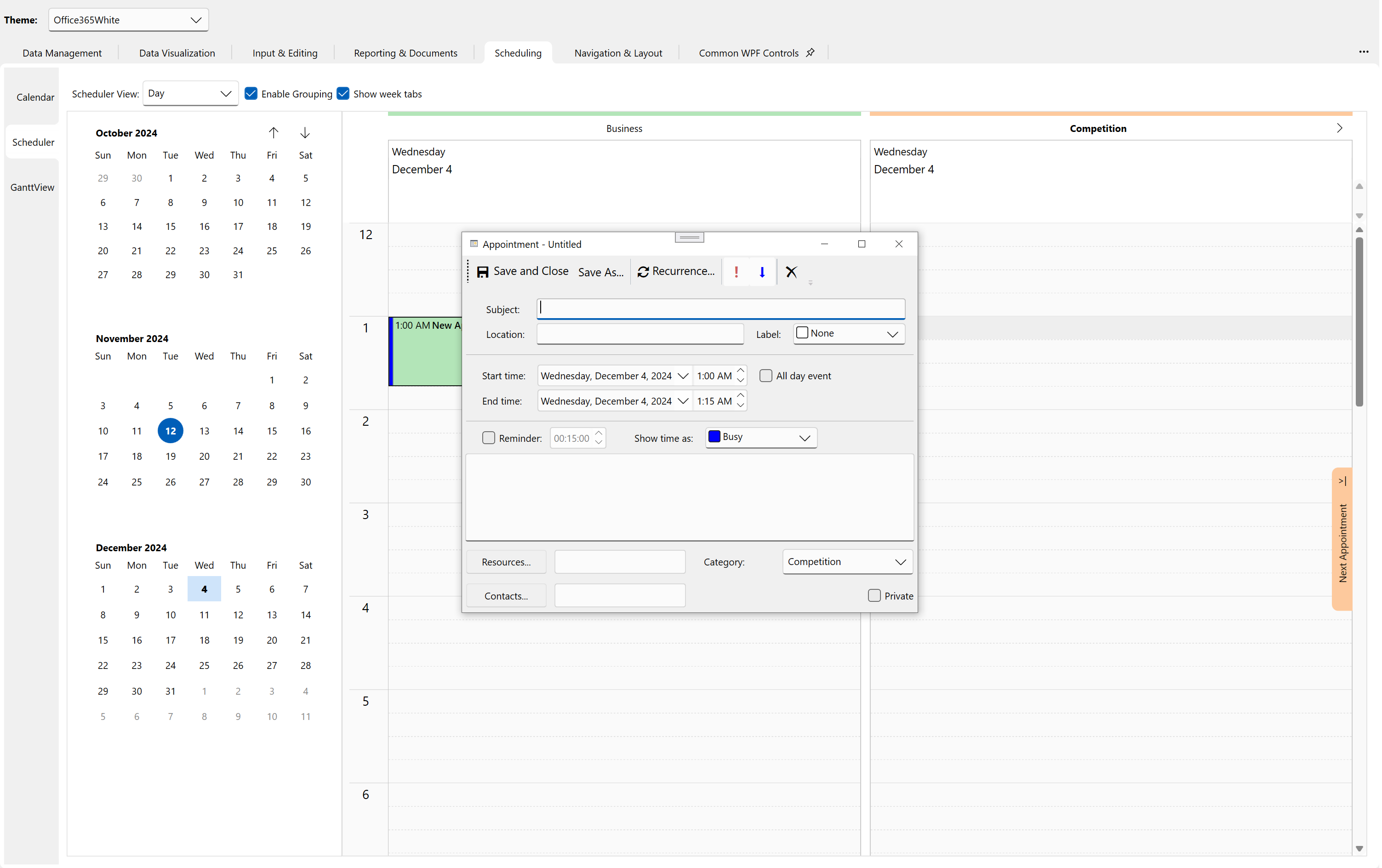Click the Resources text field
This screenshot has width=1382, height=868.
[620, 562]
